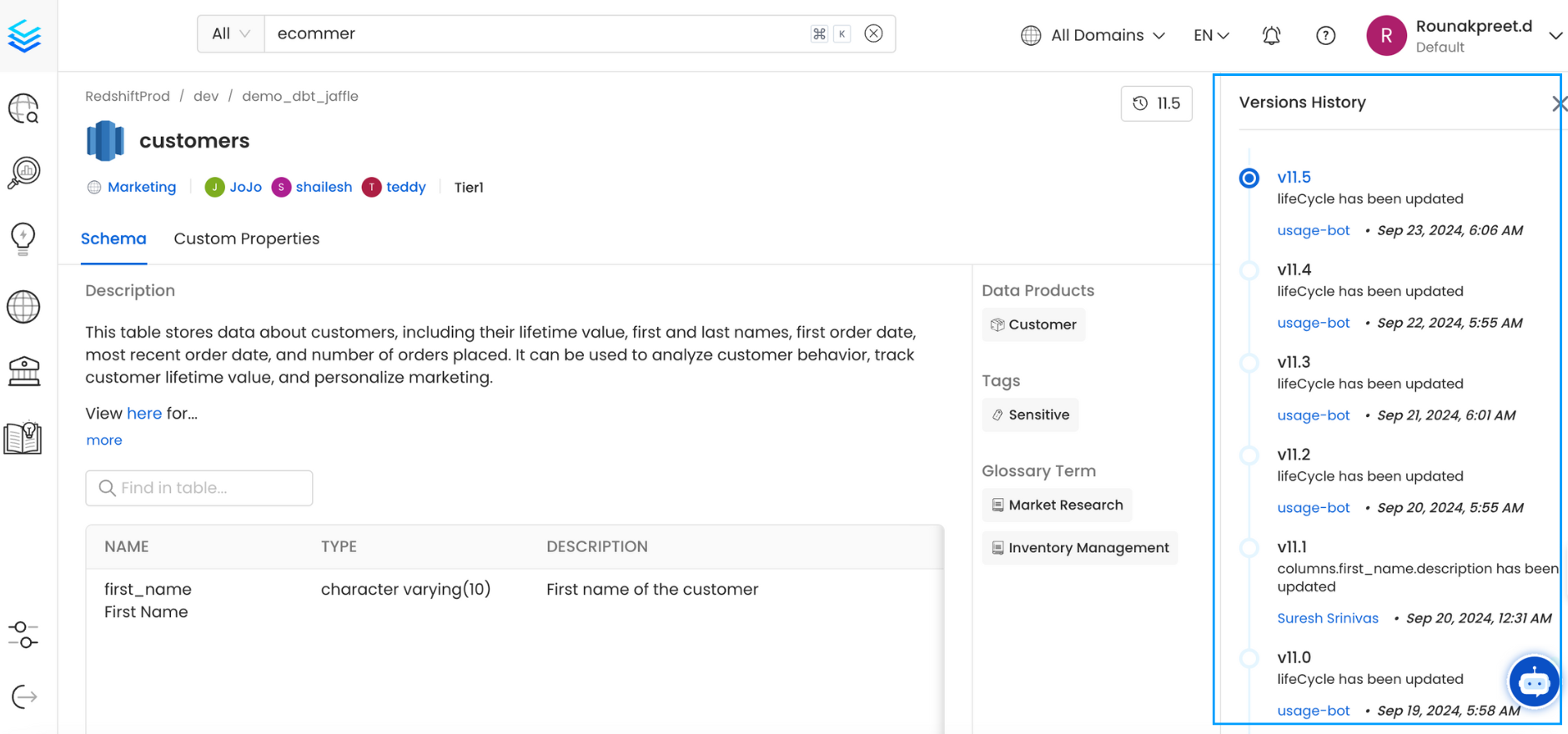Open usage-bot link under v11.4
This screenshot has width=1568, height=734.
click(x=1314, y=323)
